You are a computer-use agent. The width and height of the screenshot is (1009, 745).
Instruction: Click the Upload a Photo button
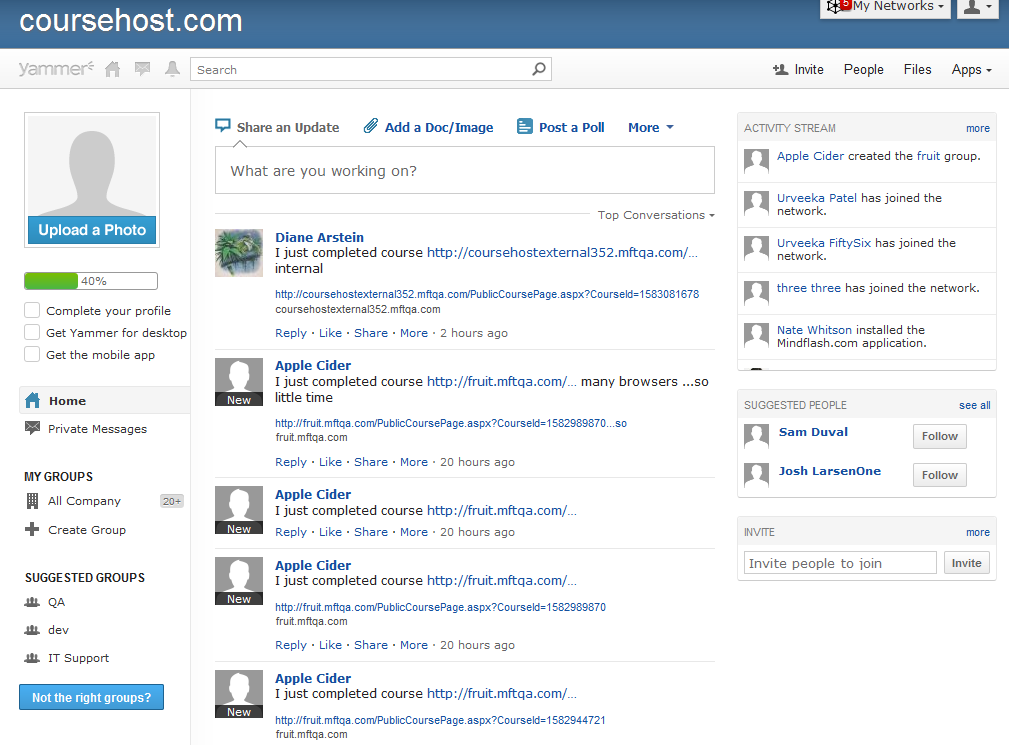92,230
